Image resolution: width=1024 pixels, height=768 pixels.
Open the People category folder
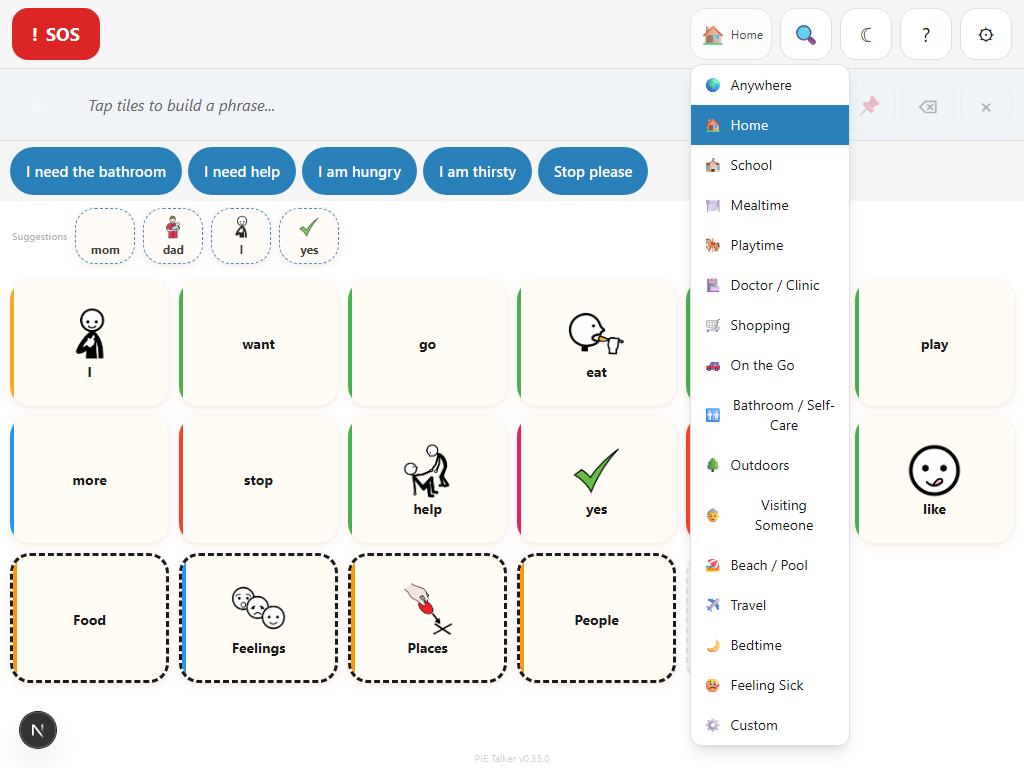[597, 618]
